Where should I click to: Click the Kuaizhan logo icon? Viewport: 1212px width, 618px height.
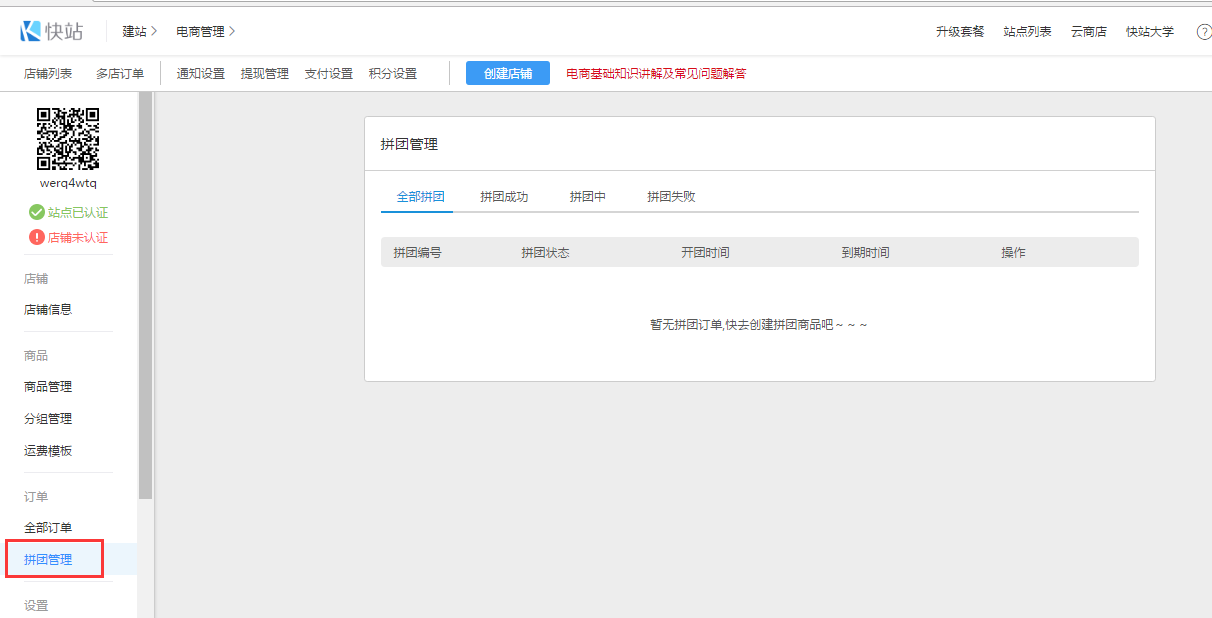tap(31, 31)
